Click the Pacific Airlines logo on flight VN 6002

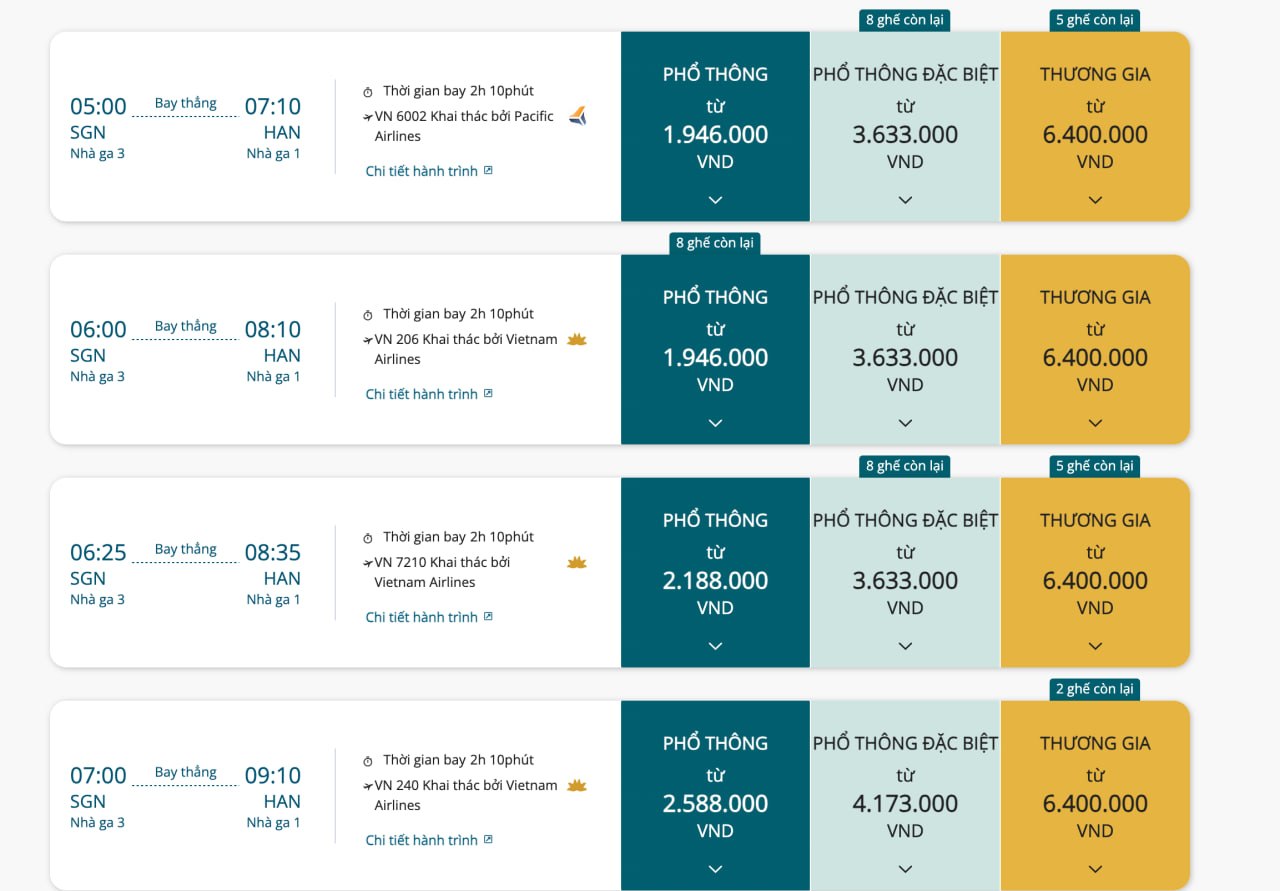(x=578, y=116)
